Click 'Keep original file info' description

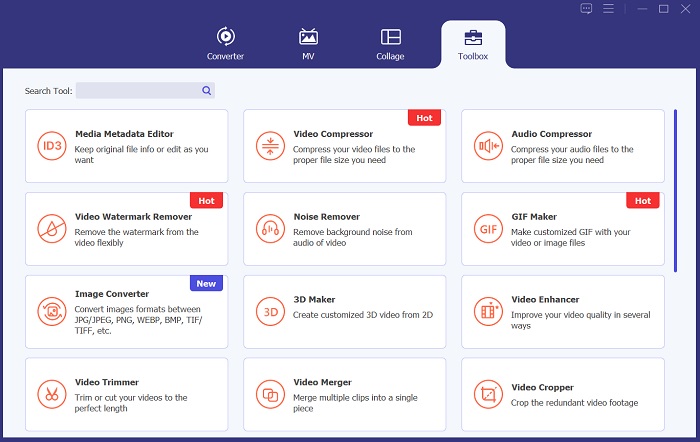coord(141,154)
